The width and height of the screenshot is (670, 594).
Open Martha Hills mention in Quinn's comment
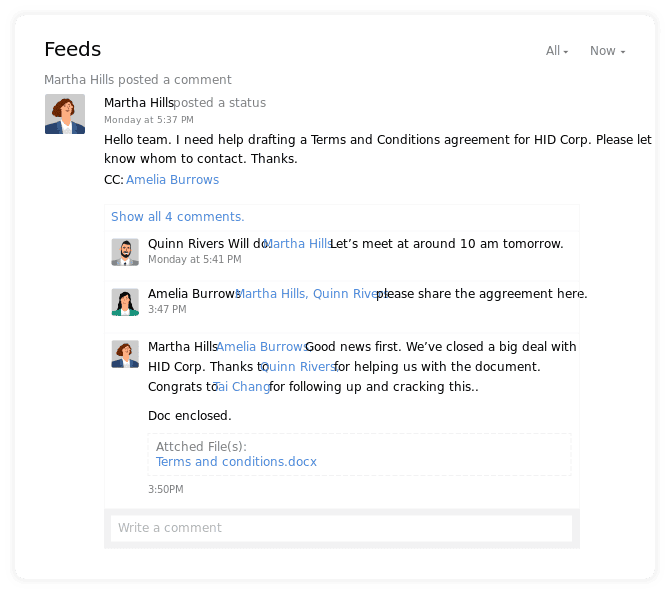297,244
